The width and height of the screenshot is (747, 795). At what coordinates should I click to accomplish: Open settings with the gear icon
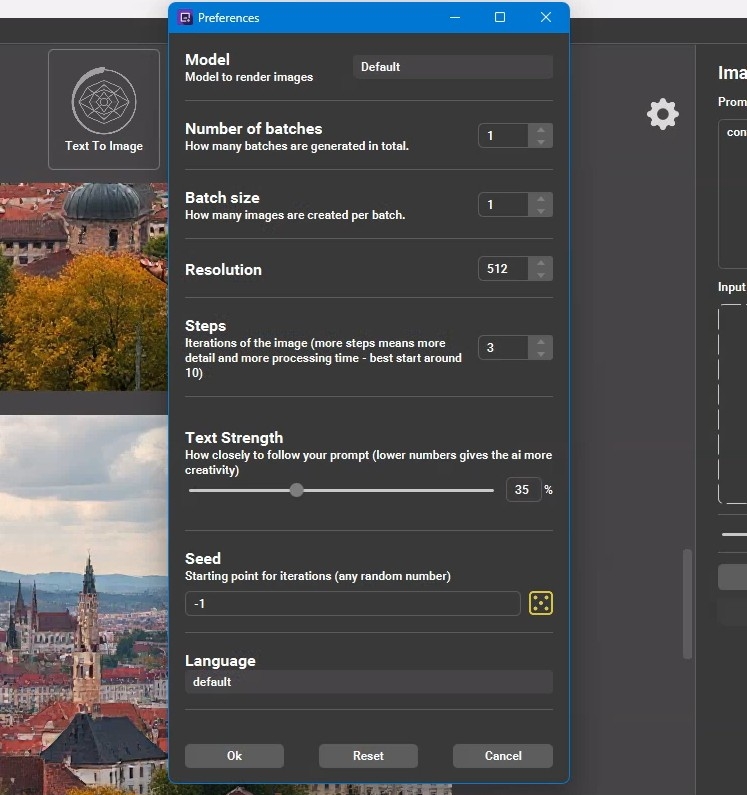pos(662,114)
